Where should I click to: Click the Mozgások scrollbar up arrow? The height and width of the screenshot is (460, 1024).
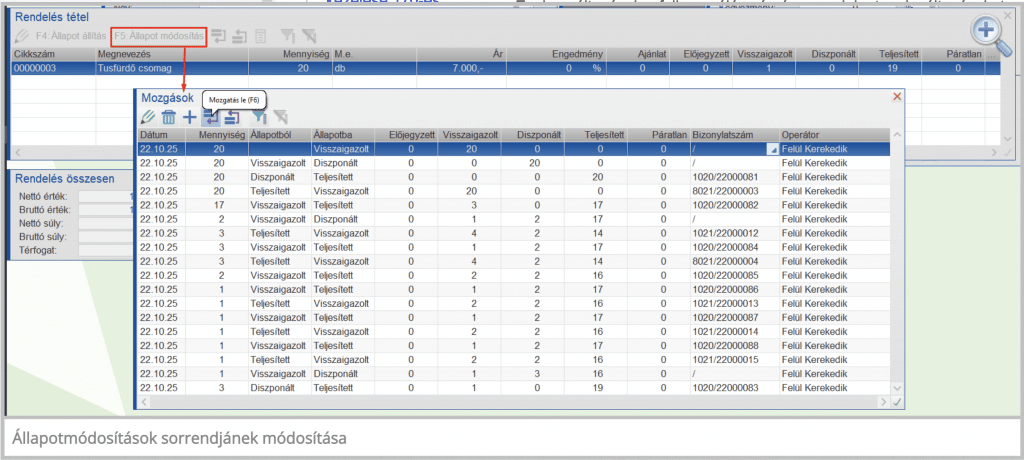tap(897, 135)
